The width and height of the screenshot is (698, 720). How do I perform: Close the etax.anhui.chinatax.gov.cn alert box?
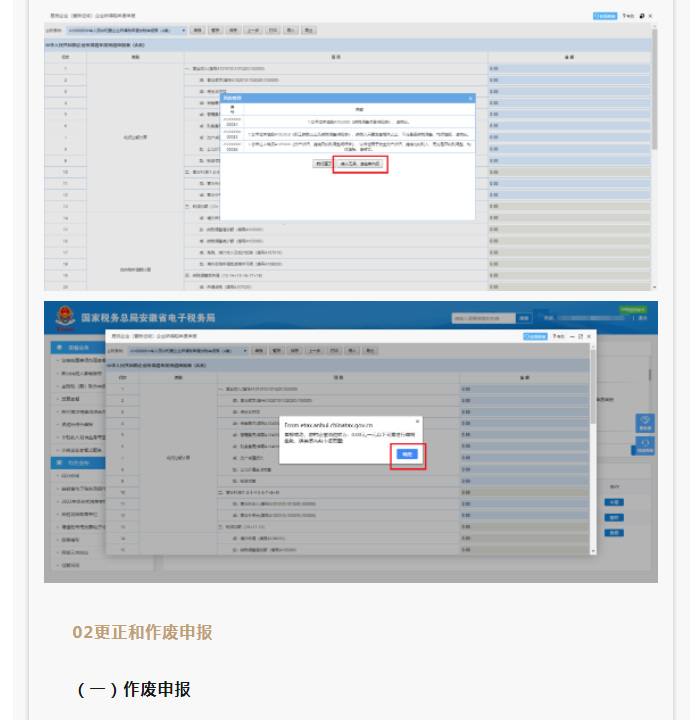(417, 421)
